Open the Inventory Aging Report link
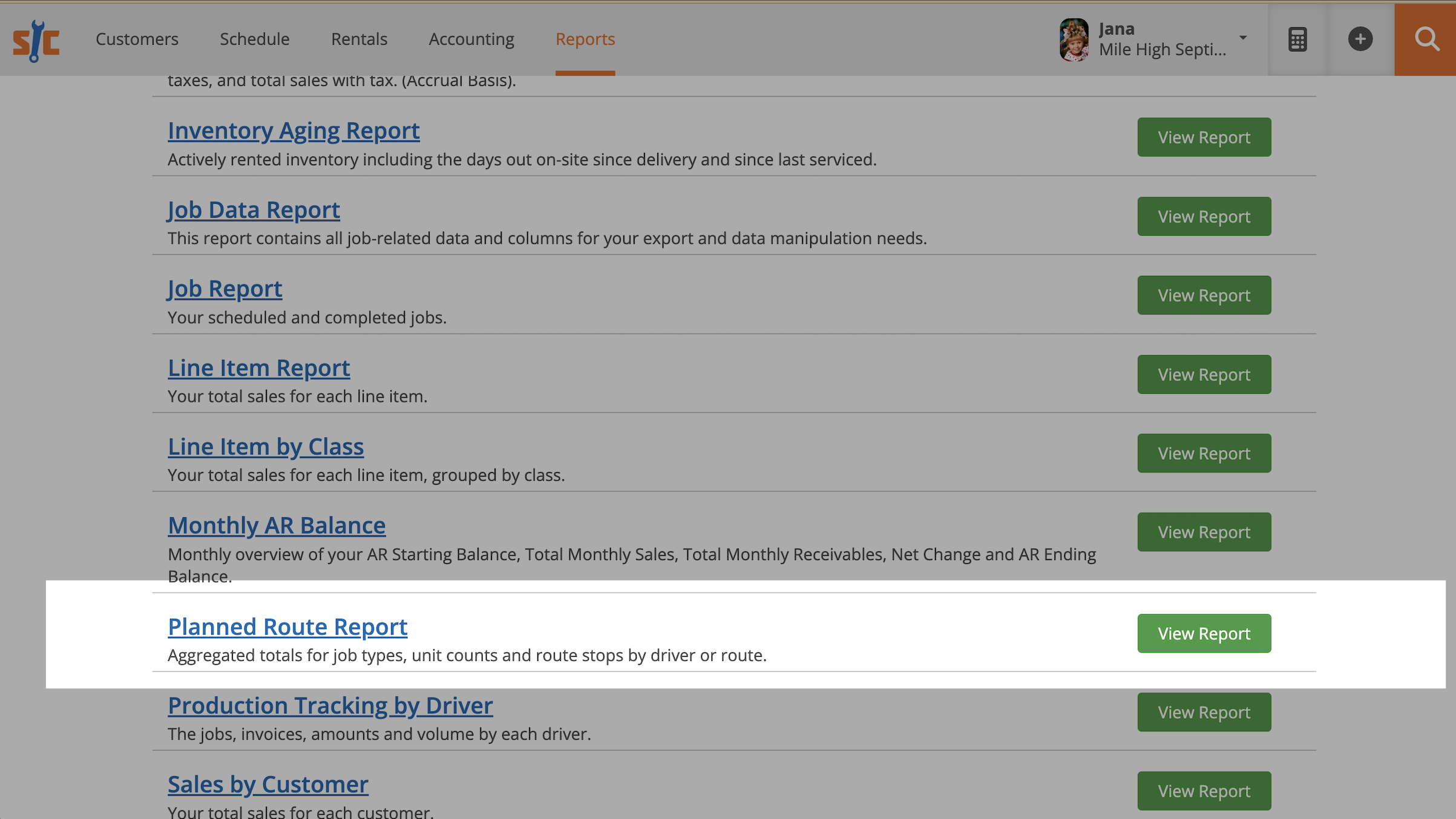The height and width of the screenshot is (819, 1456). (x=293, y=131)
